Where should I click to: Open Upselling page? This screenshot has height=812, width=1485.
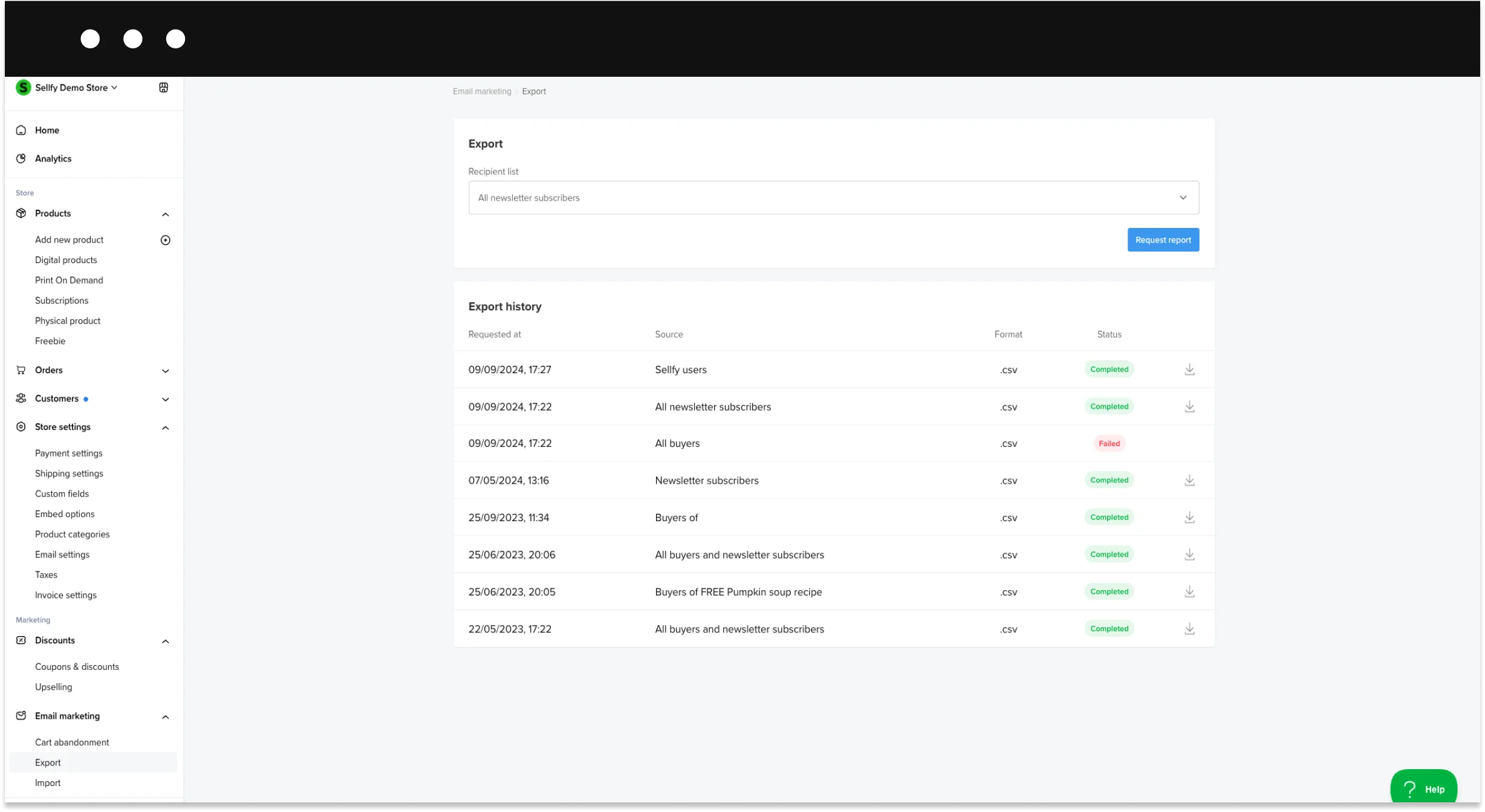click(x=53, y=687)
